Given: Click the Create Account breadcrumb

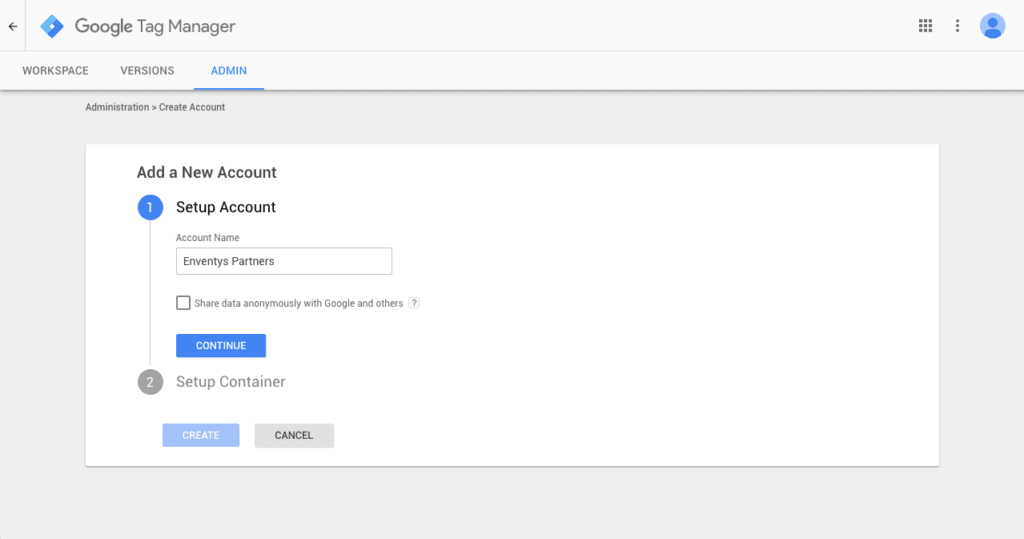Looking at the screenshot, I should click(192, 107).
